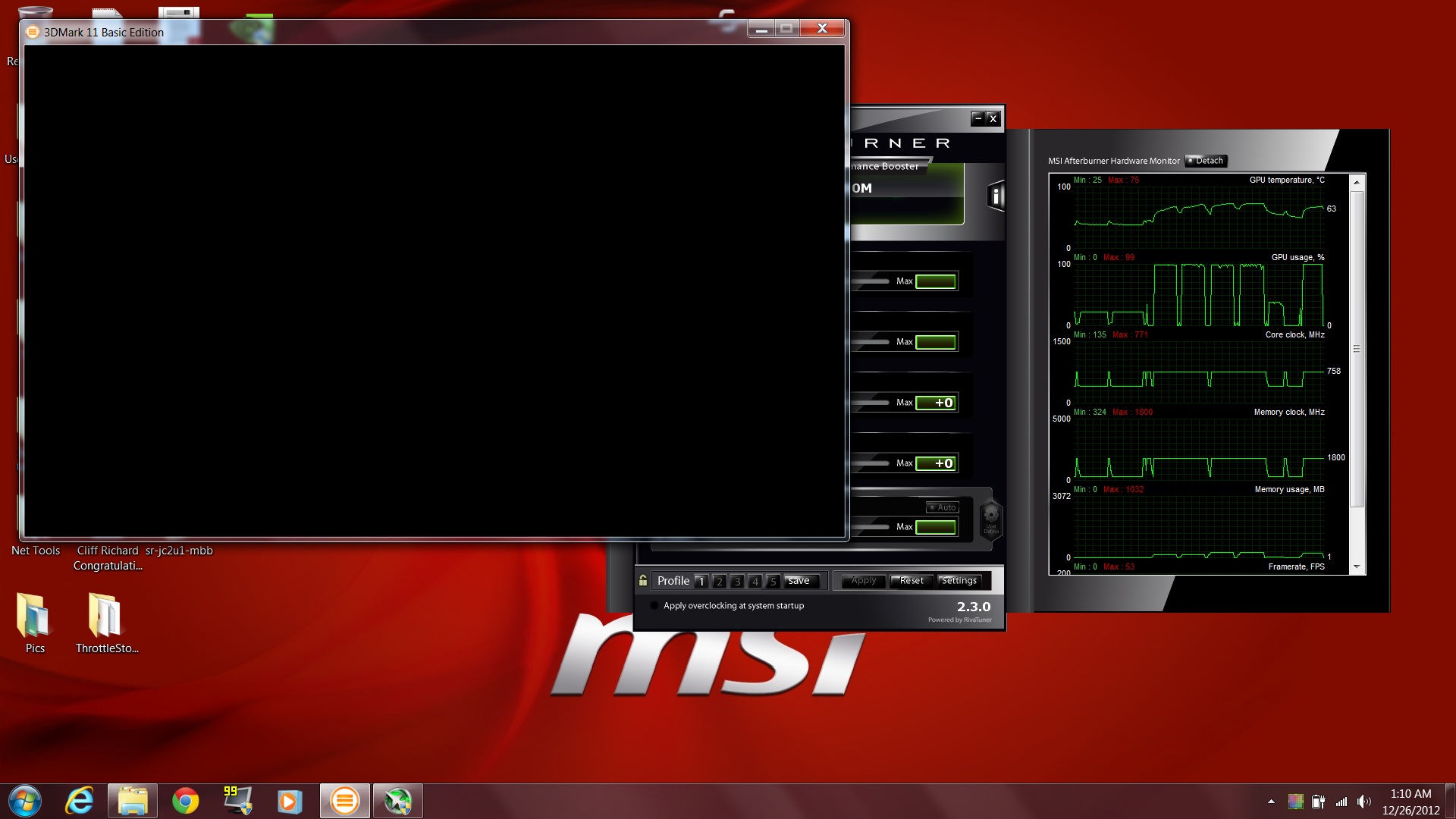
Task: Open the Afterburner info panel icon
Action: point(996,196)
